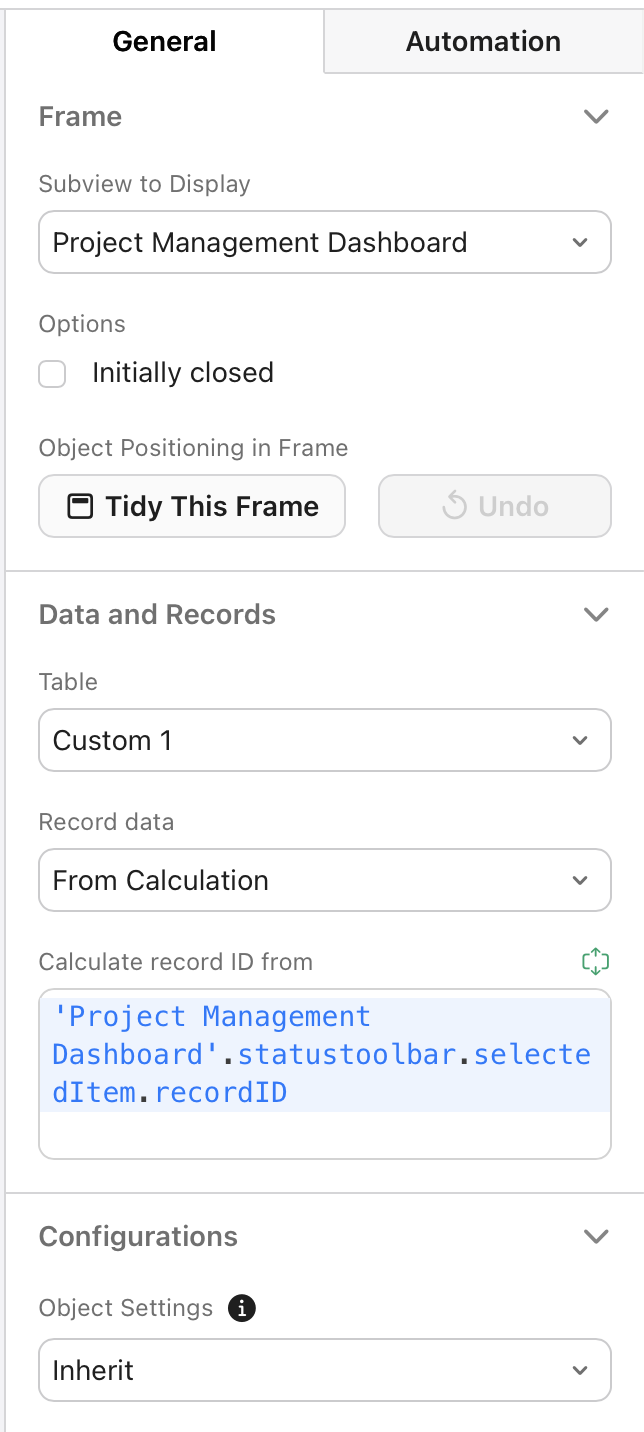This screenshot has height=1432, width=644.
Task: Click the disabled Undo button
Action: pyautogui.click(x=494, y=506)
